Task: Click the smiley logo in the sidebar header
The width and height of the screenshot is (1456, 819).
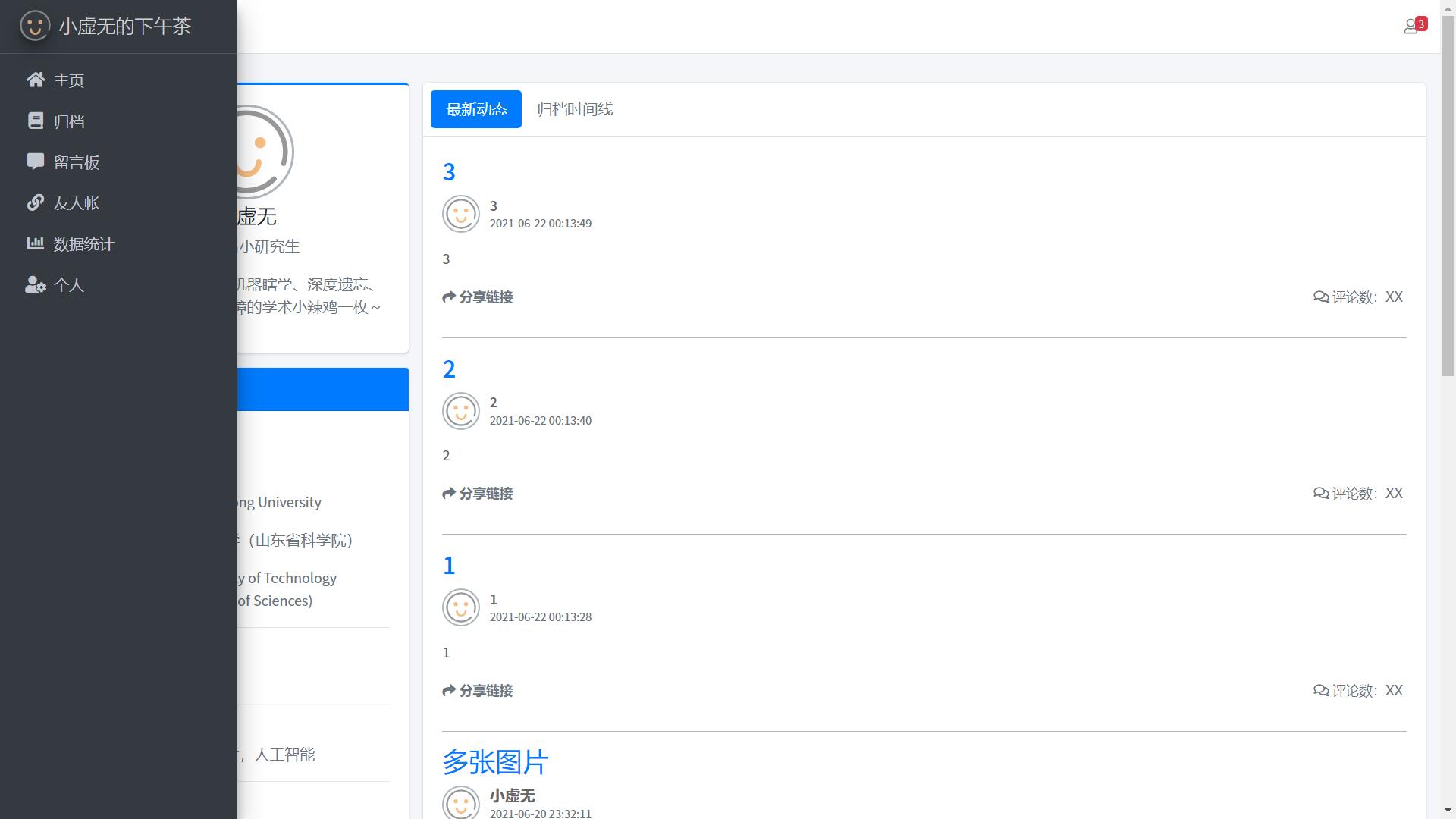Action: point(34,27)
